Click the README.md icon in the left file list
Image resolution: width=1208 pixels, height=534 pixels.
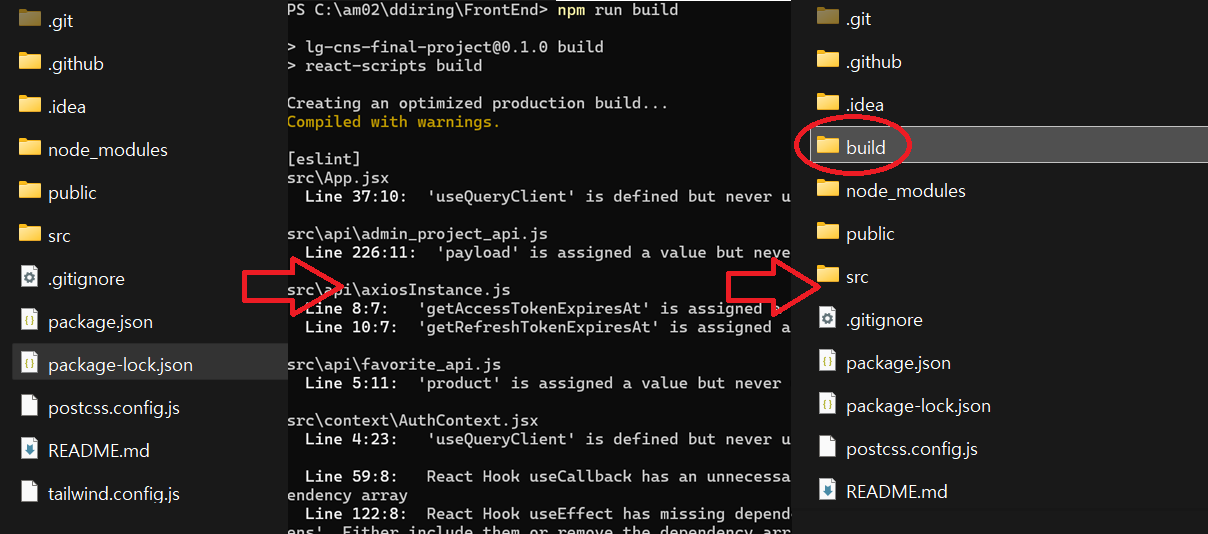(x=29, y=450)
